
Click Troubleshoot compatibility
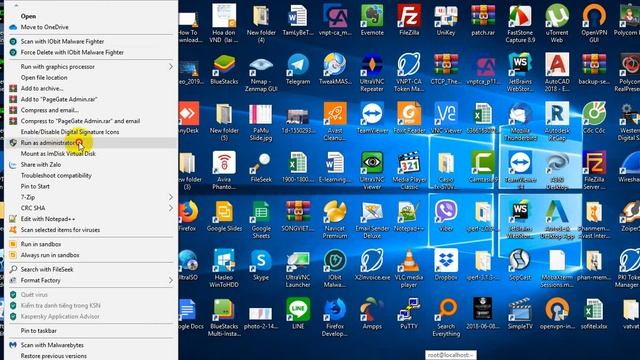91,176
